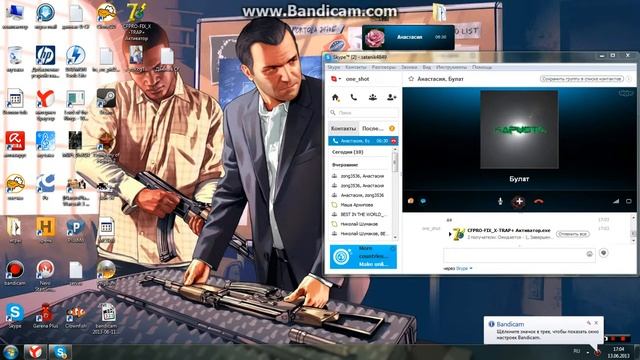Open the Звонки menu
This screenshot has width=640, height=360.
(409, 67)
